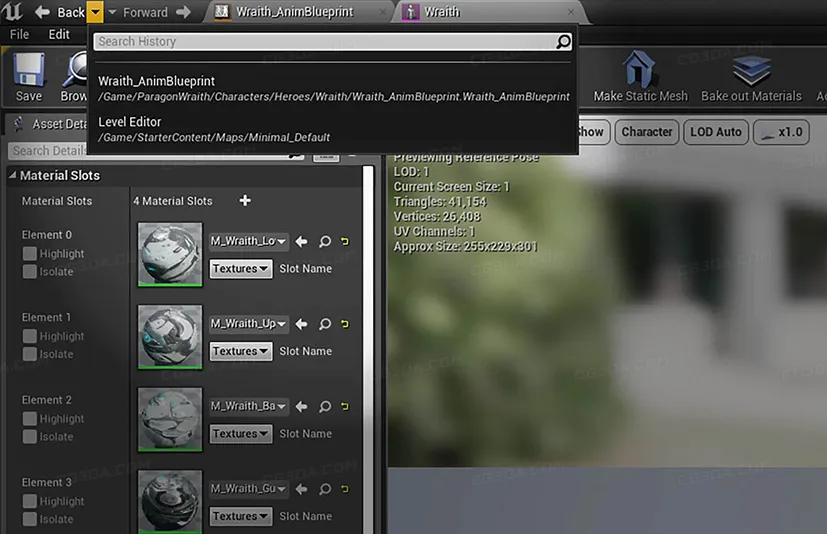The width and height of the screenshot is (827, 534).
Task: Open Textures dropdown for Element 0
Action: coord(241,269)
